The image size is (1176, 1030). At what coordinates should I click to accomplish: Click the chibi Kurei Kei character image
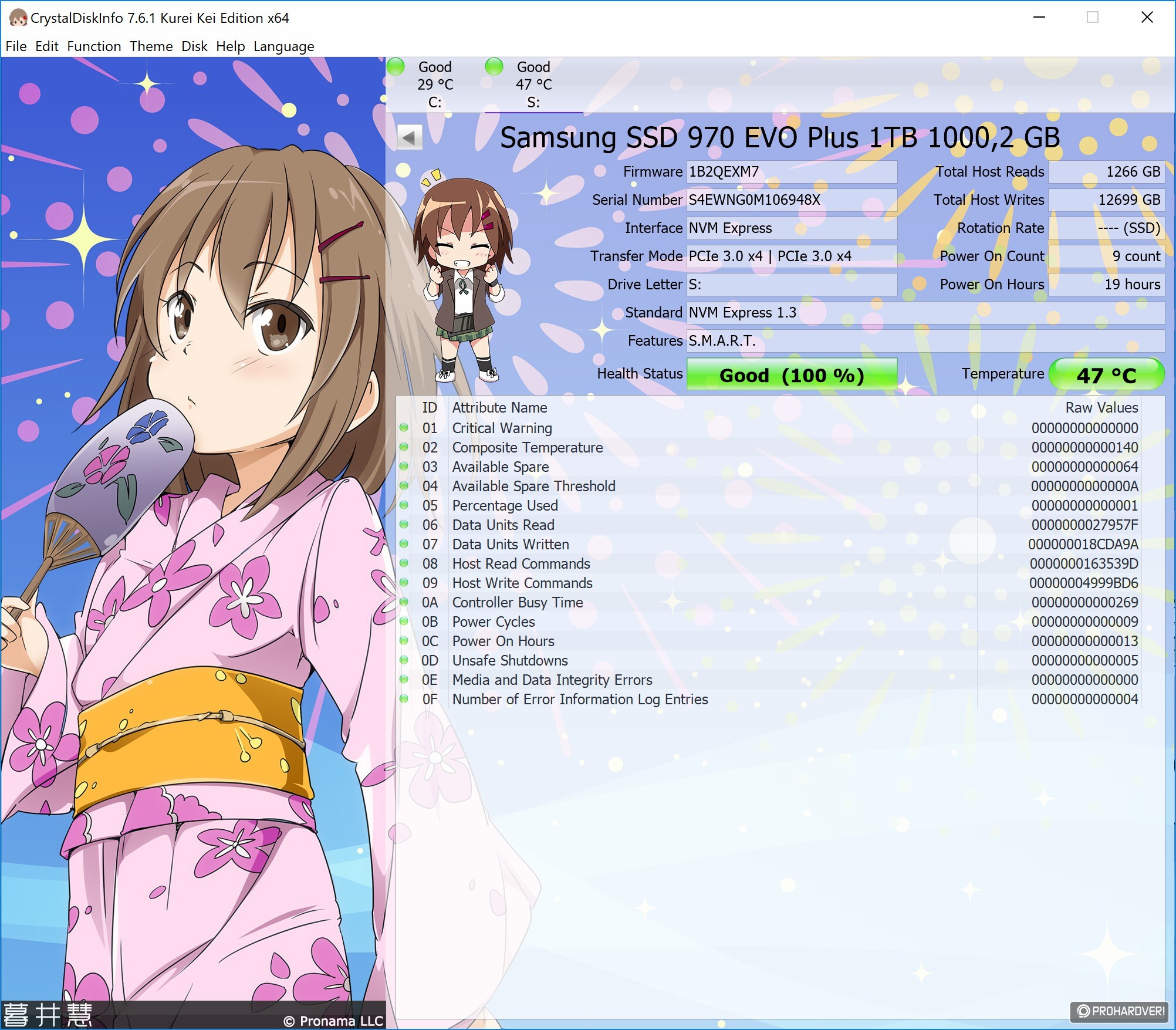point(464,276)
